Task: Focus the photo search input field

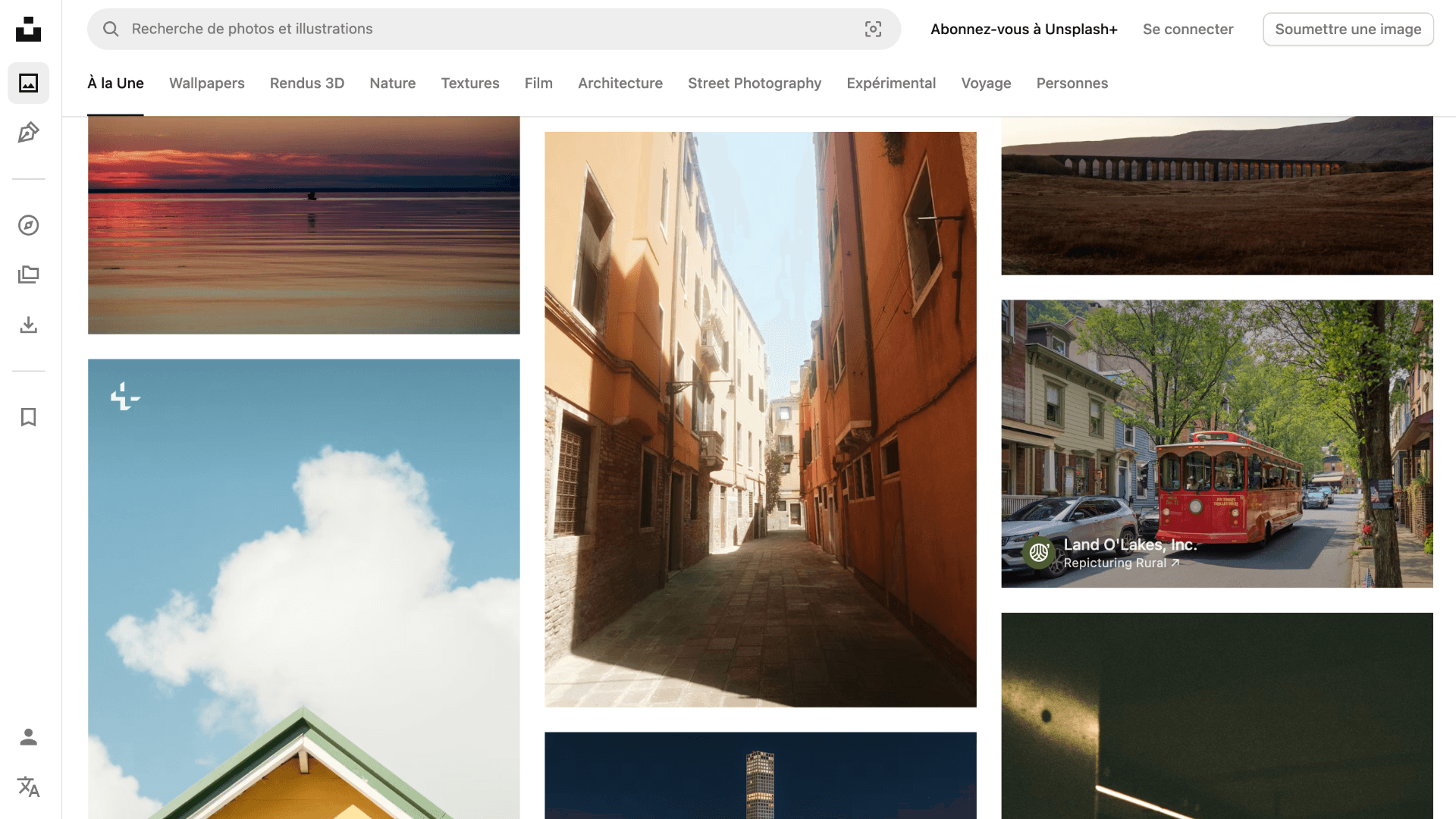Action: point(485,29)
